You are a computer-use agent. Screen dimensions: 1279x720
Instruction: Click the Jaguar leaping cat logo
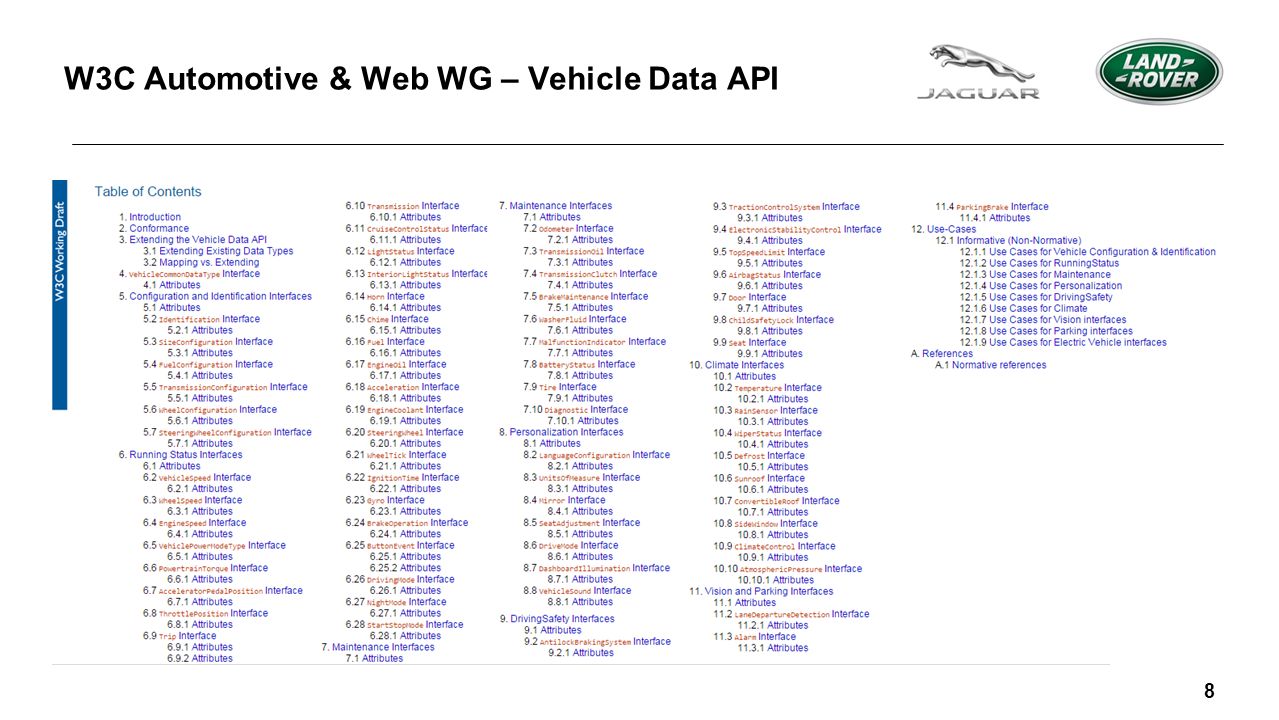coord(978,71)
